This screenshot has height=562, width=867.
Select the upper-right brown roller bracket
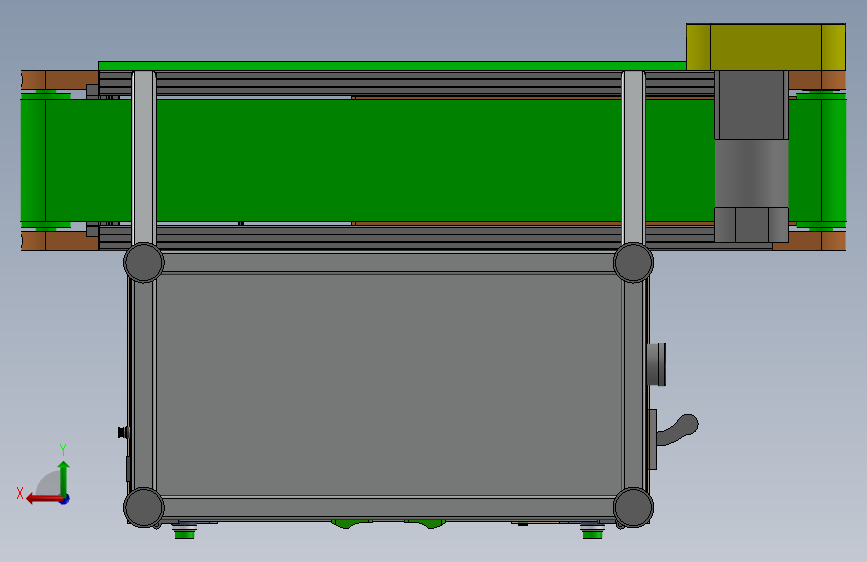coord(817,80)
